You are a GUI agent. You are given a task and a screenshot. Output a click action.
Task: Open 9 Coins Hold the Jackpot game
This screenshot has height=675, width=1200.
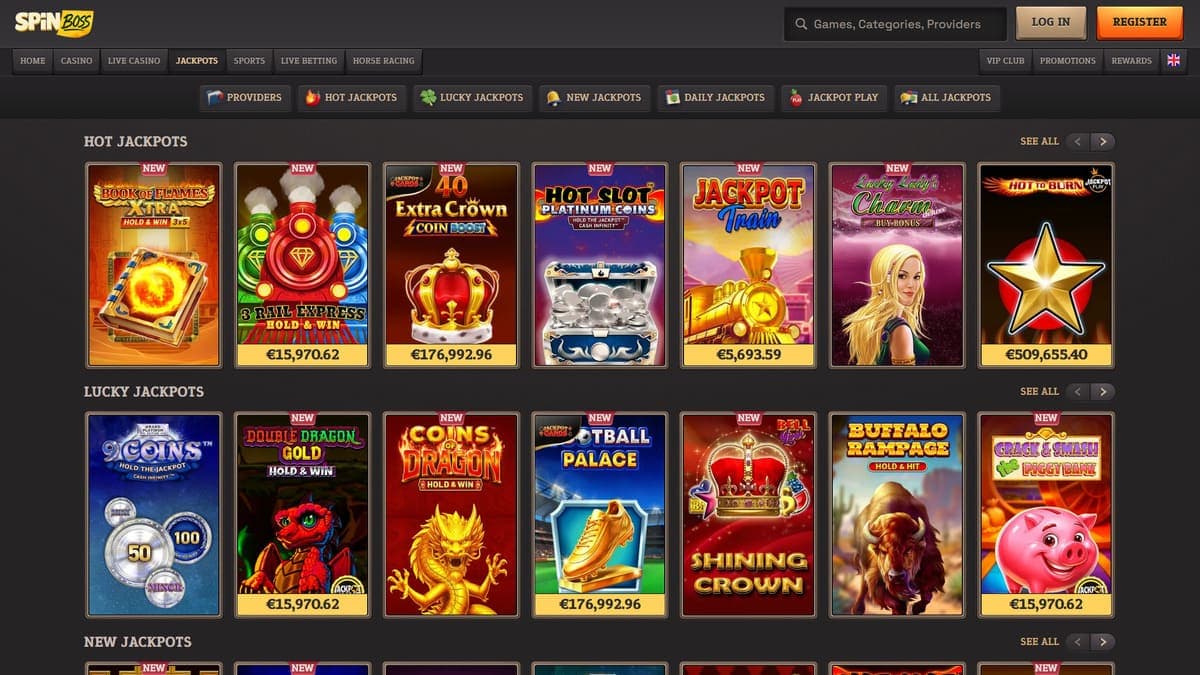coord(154,515)
